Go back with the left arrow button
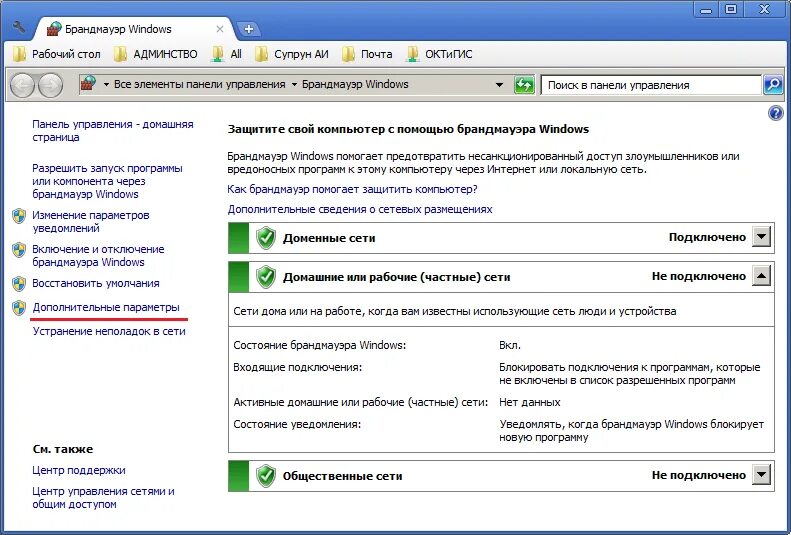Image resolution: width=791 pixels, height=535 pixels. point(22,85)
